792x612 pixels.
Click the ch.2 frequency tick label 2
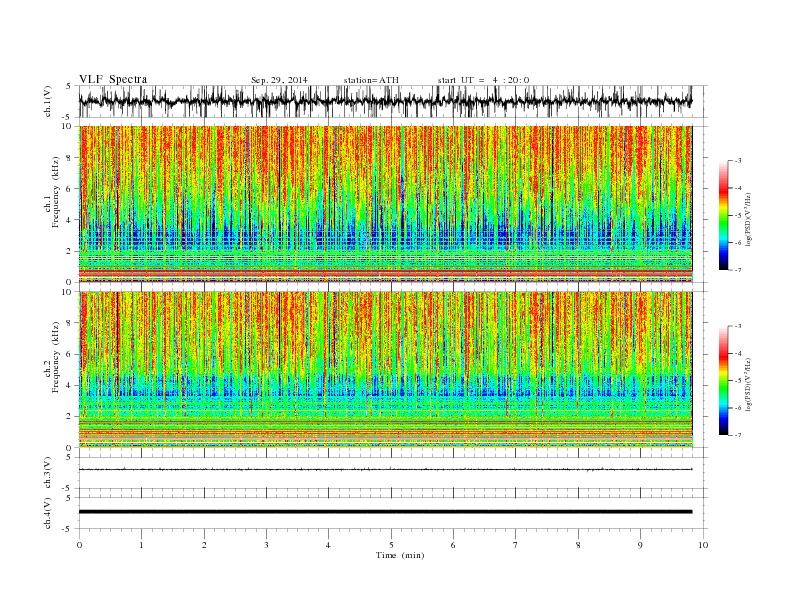70,417
